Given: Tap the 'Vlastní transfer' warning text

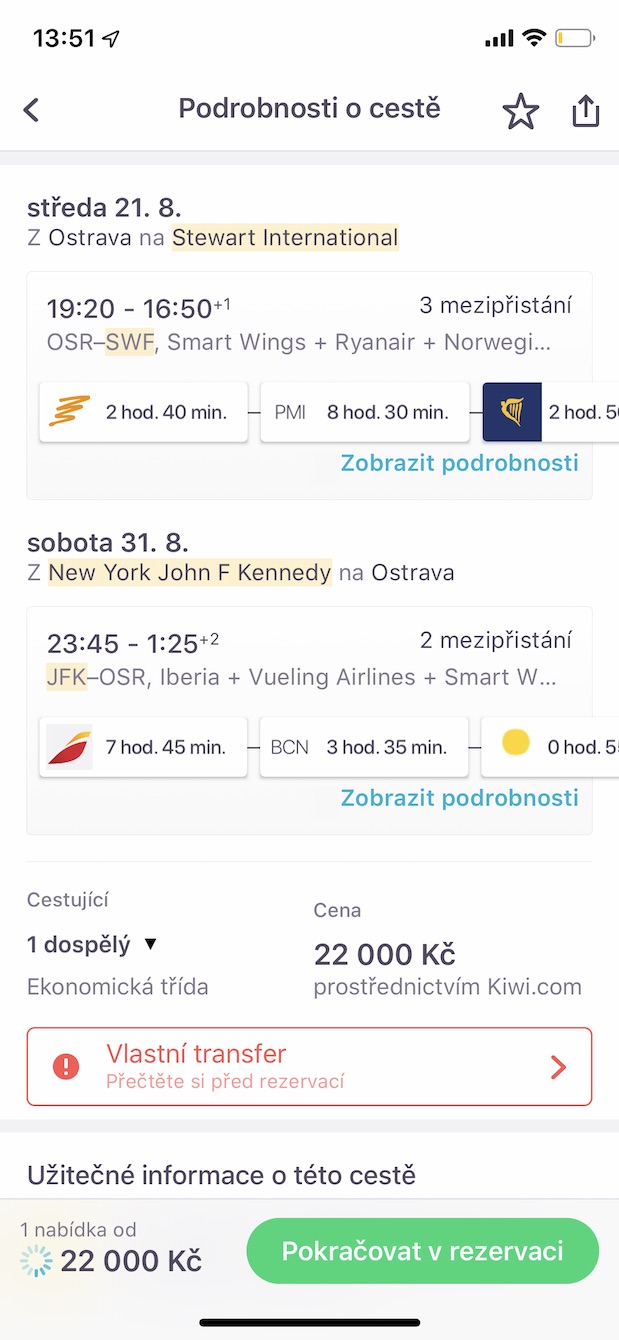Looking at the screenshot, I should coord(196,1054).
